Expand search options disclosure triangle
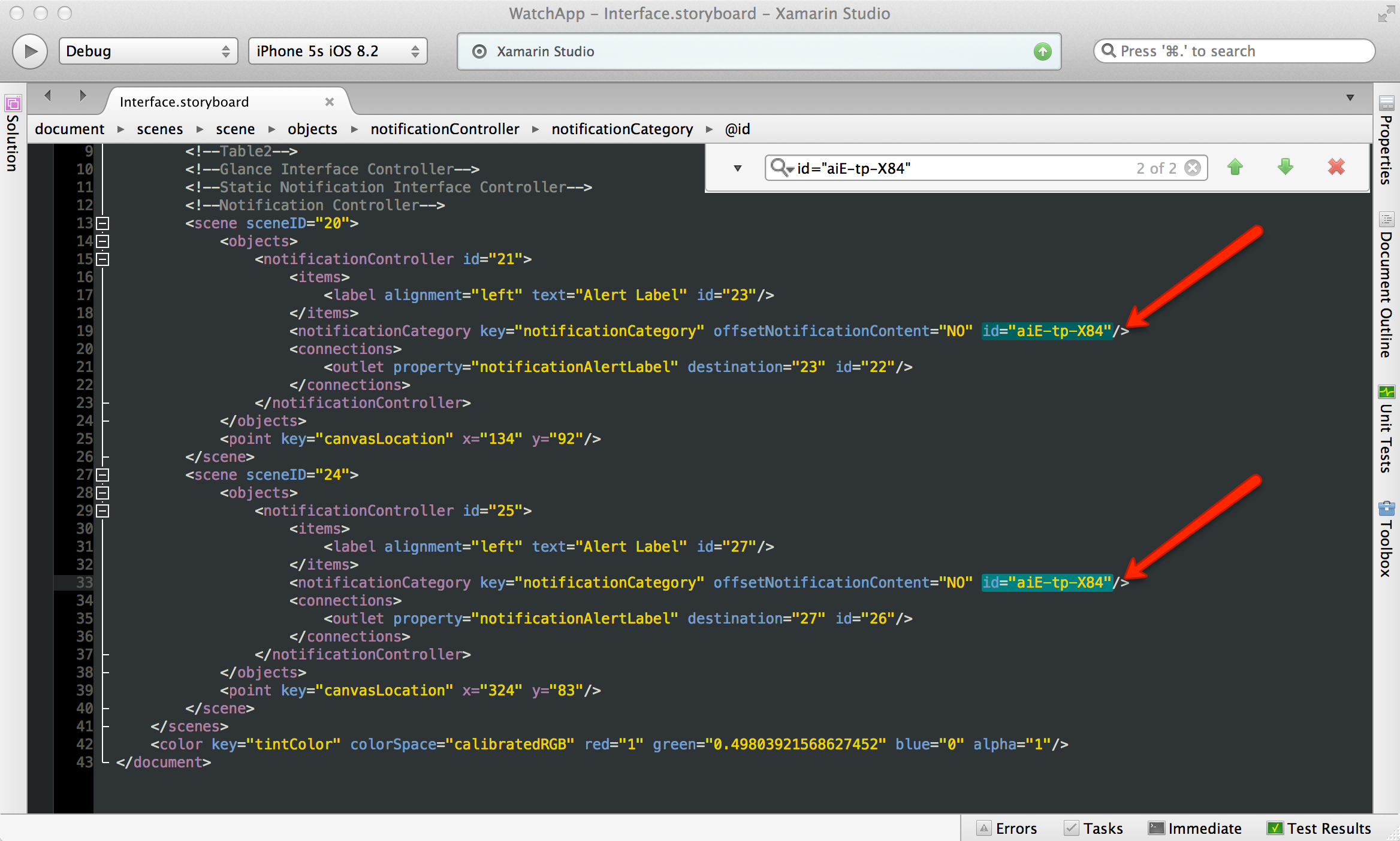Screen dimensions: 1400x841 coord(738,168)
